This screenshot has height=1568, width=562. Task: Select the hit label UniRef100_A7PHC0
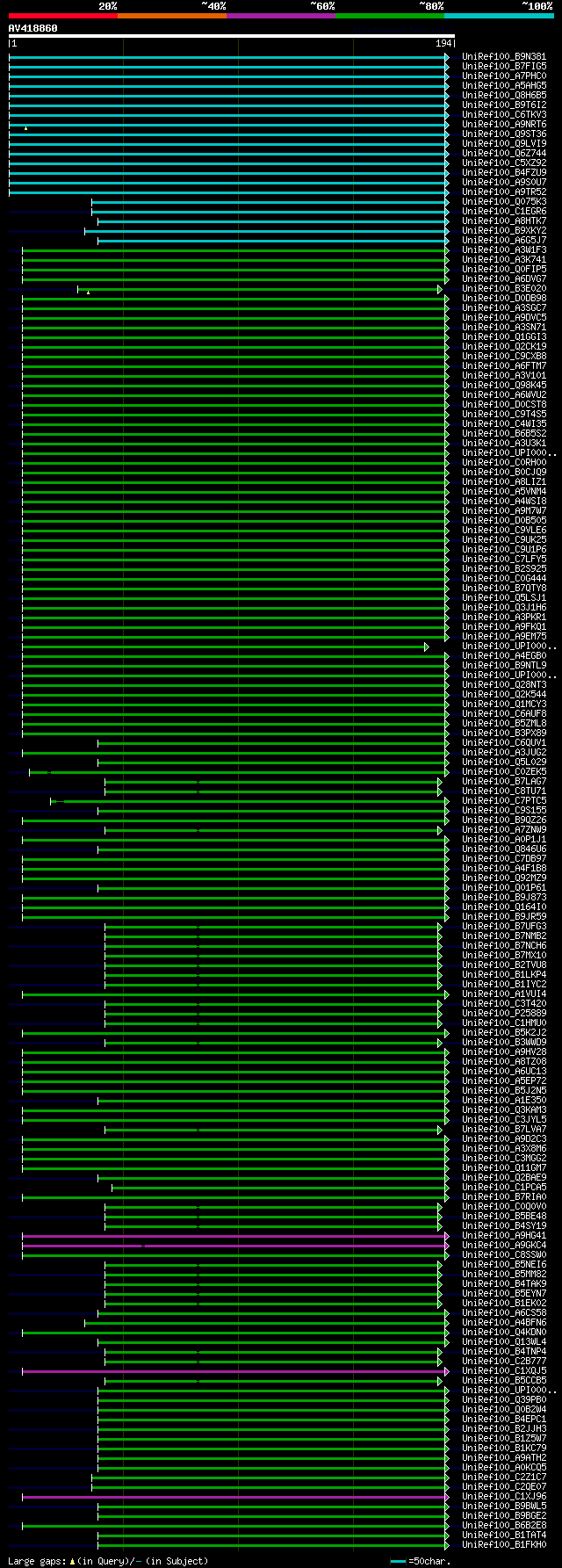click(504, 76)
